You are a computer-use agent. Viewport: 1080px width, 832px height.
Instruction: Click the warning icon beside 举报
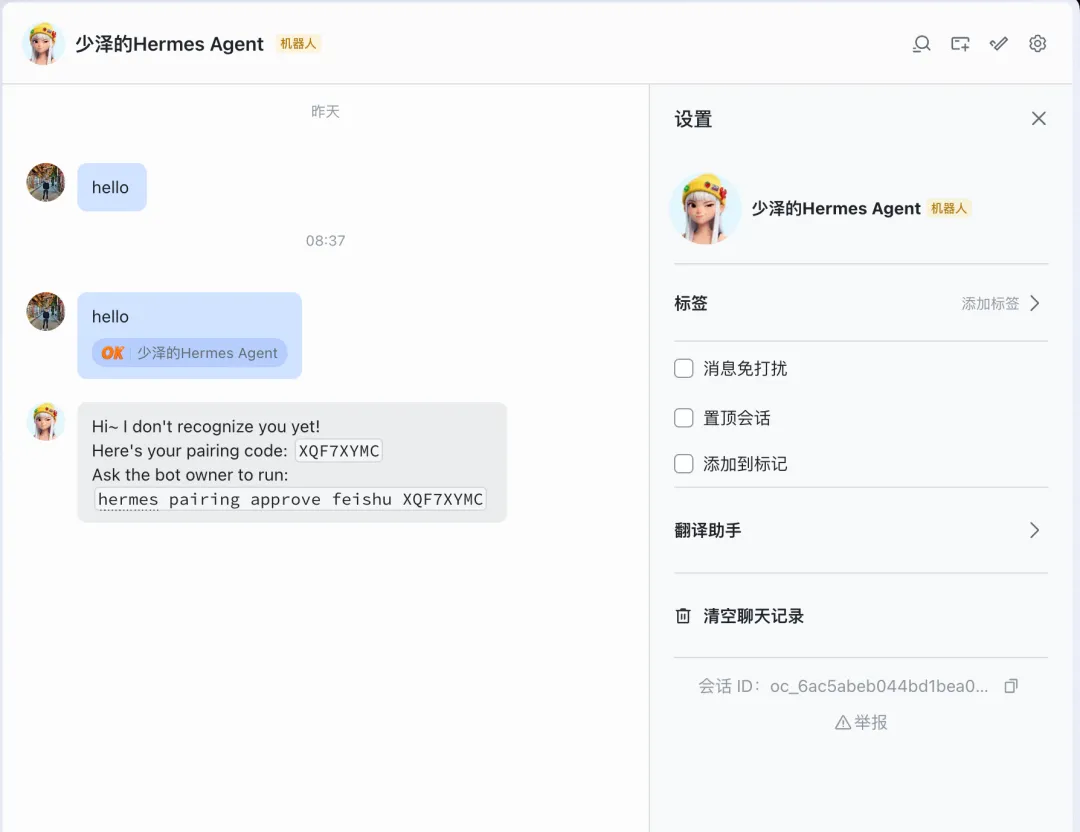(x=843, y=722)
